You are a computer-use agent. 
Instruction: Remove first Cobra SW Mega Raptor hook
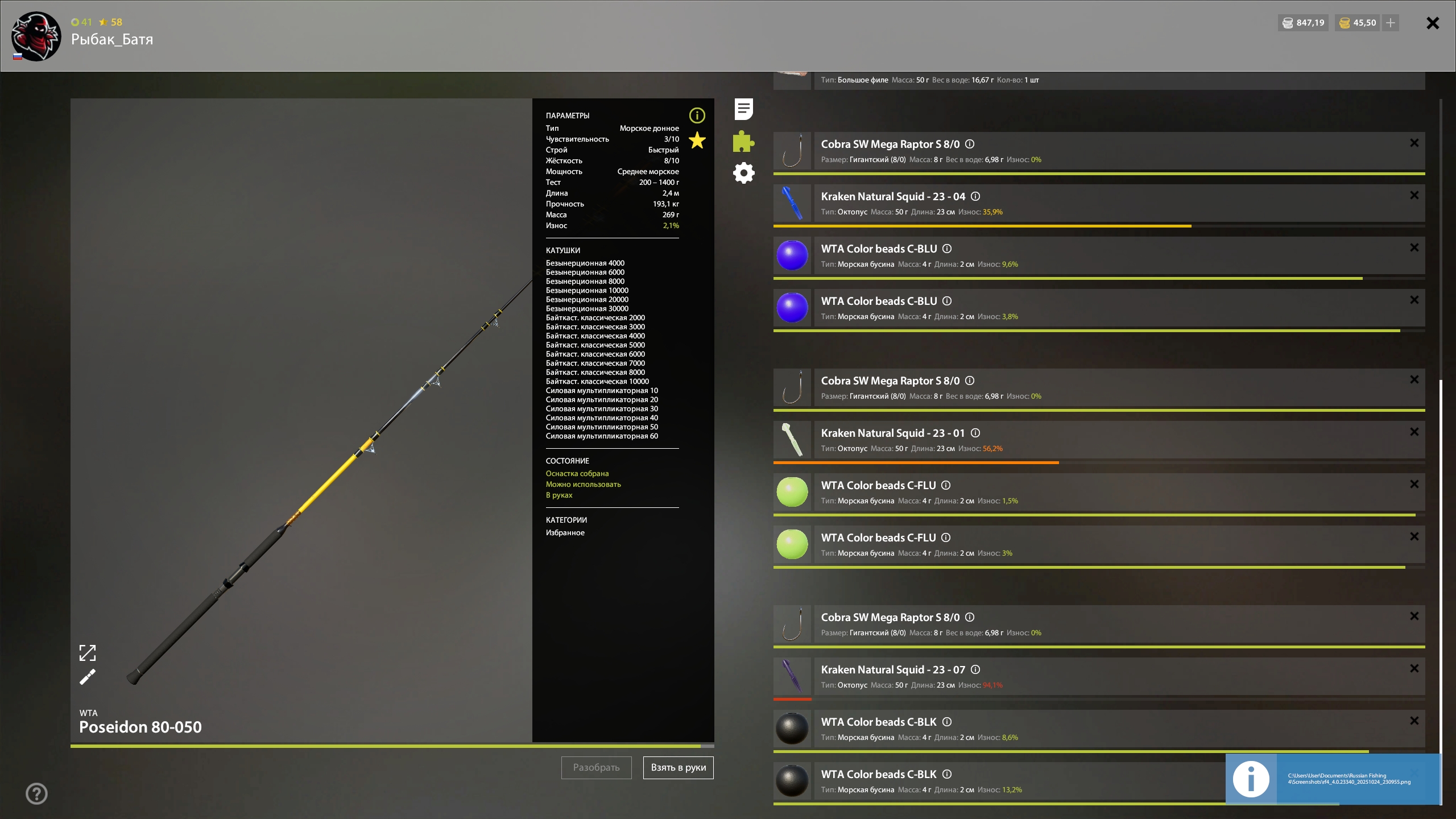(x=1414, y=143)
